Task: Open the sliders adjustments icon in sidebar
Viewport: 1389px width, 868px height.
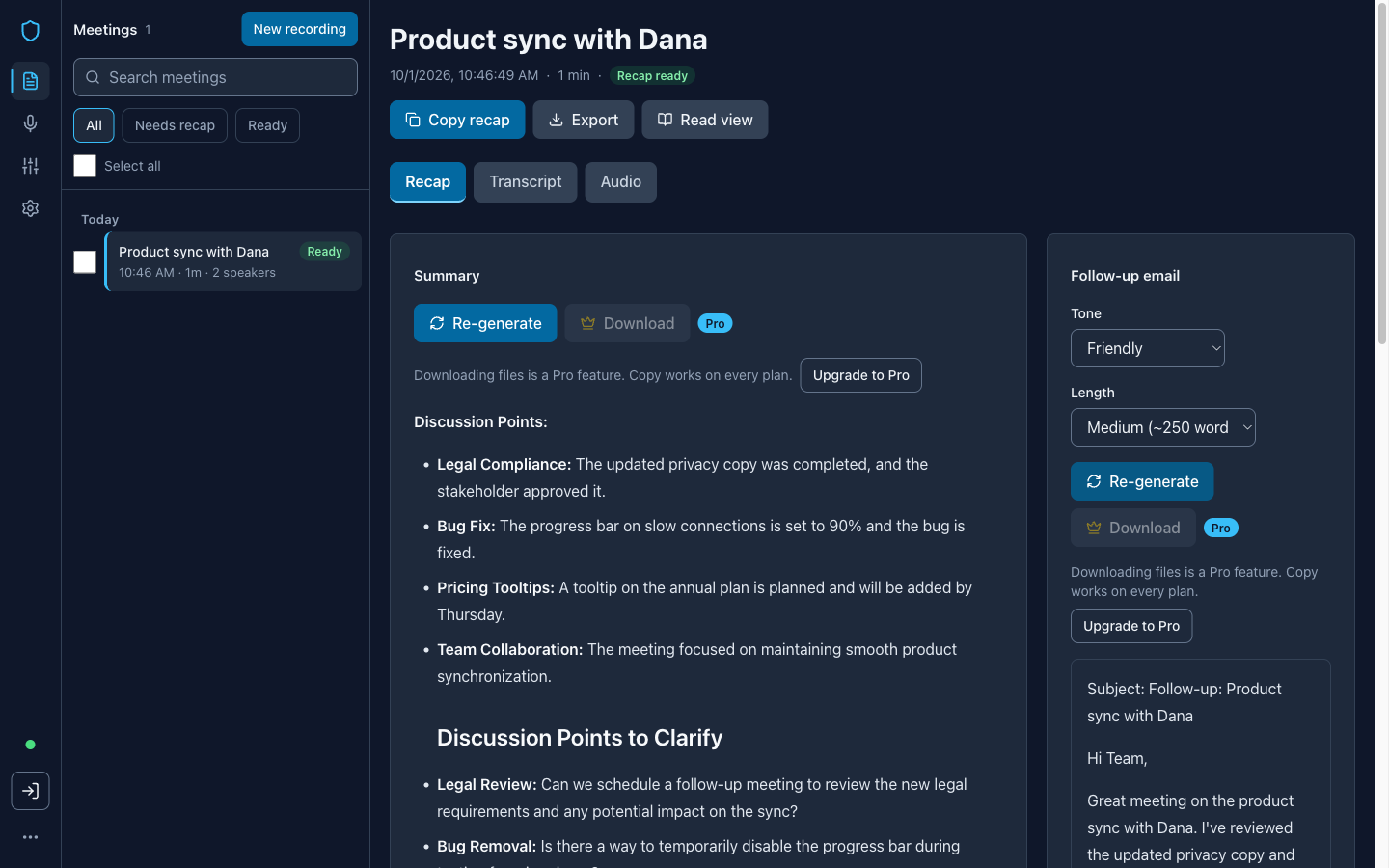Action: click(x=30, y=166)
